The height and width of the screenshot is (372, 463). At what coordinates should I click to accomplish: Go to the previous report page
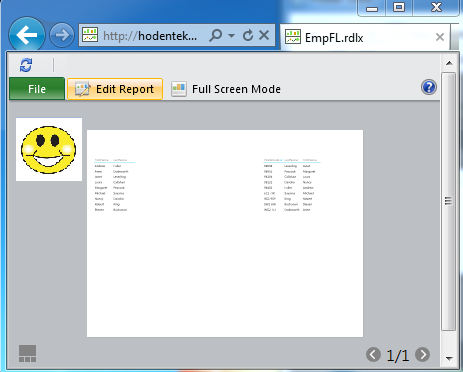[373, 355]
